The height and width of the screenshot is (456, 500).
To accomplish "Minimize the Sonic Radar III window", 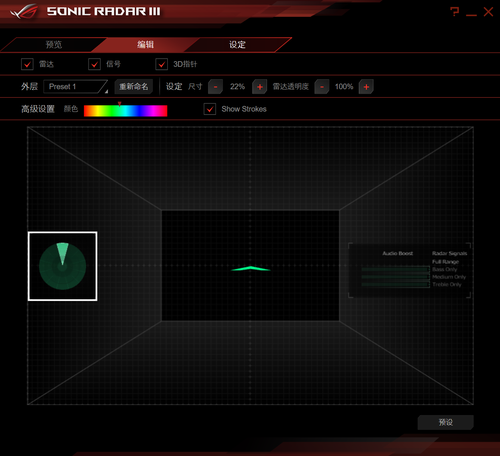I will 471,15.
